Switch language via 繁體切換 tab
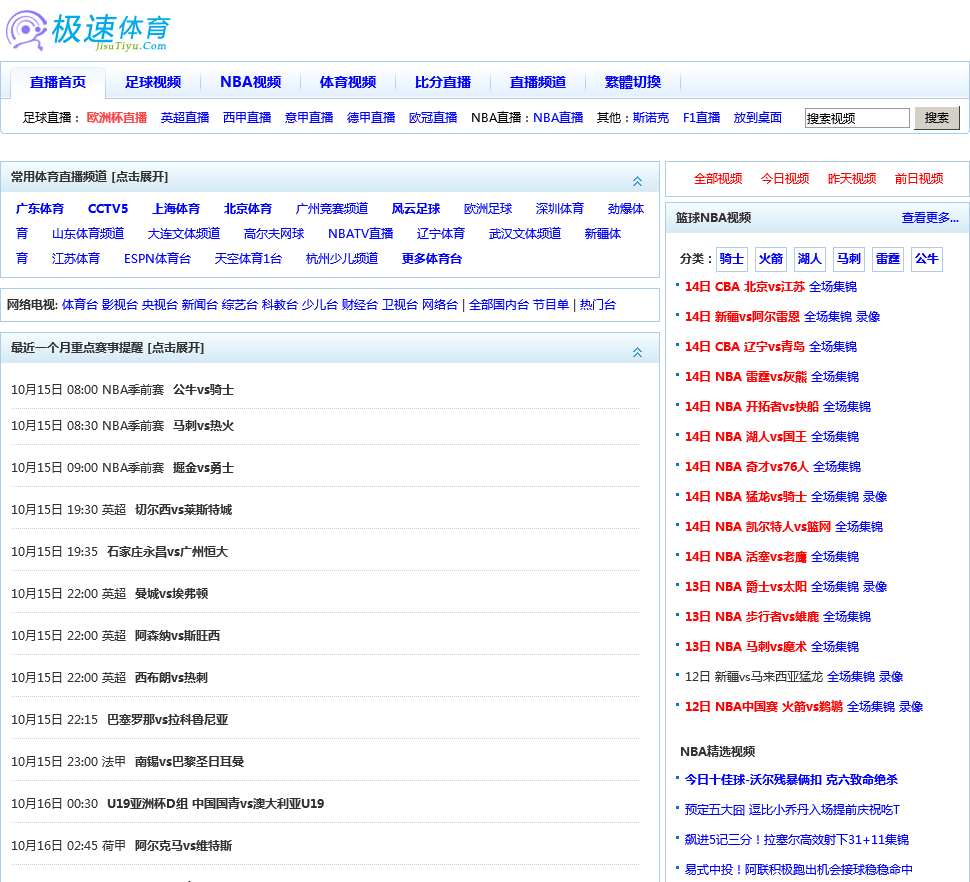Viewport: 970px width, 882px height. pyautogui.click(x=633, y=82)
